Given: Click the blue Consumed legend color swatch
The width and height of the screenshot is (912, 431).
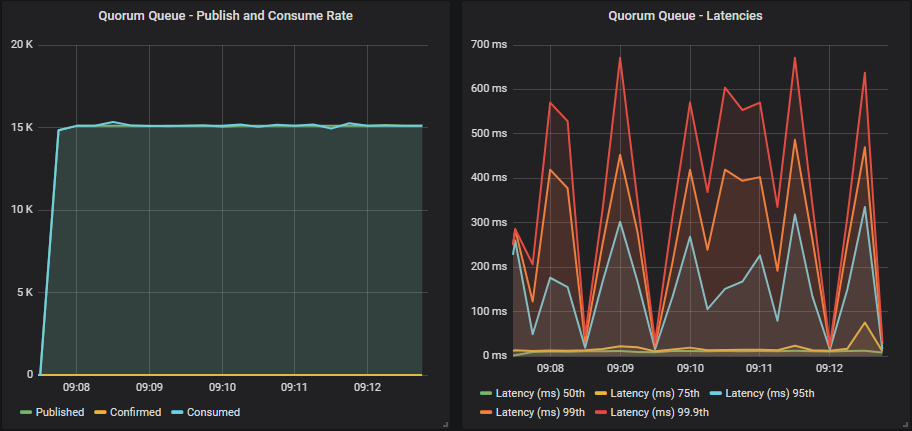Looking at the screenshot, I should pyautogui.click(x=177, y=412).
